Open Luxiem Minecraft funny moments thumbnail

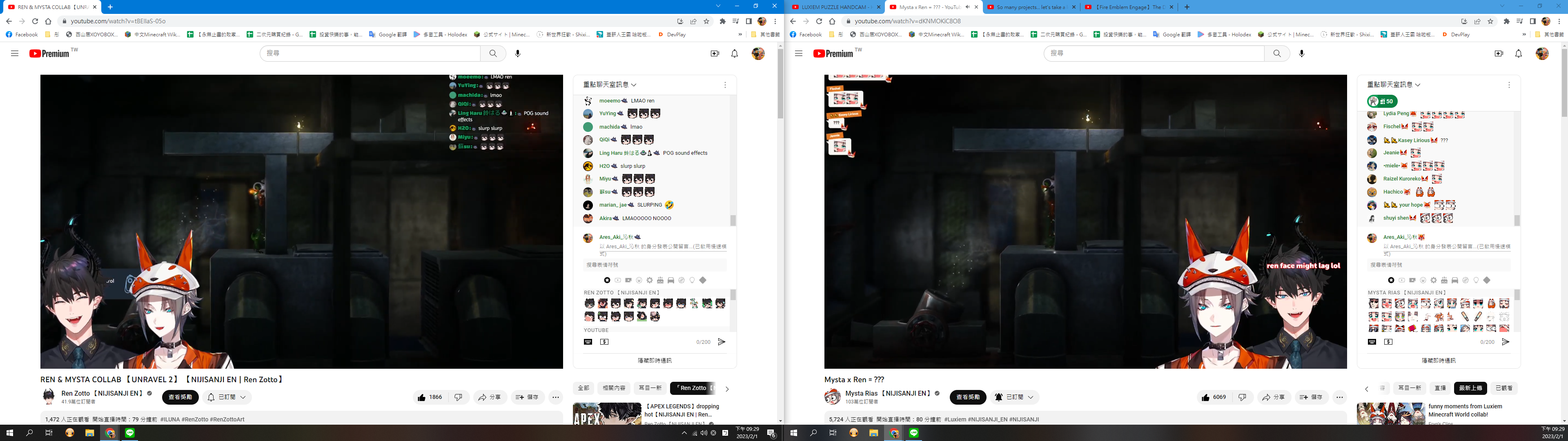point(1391,413)
